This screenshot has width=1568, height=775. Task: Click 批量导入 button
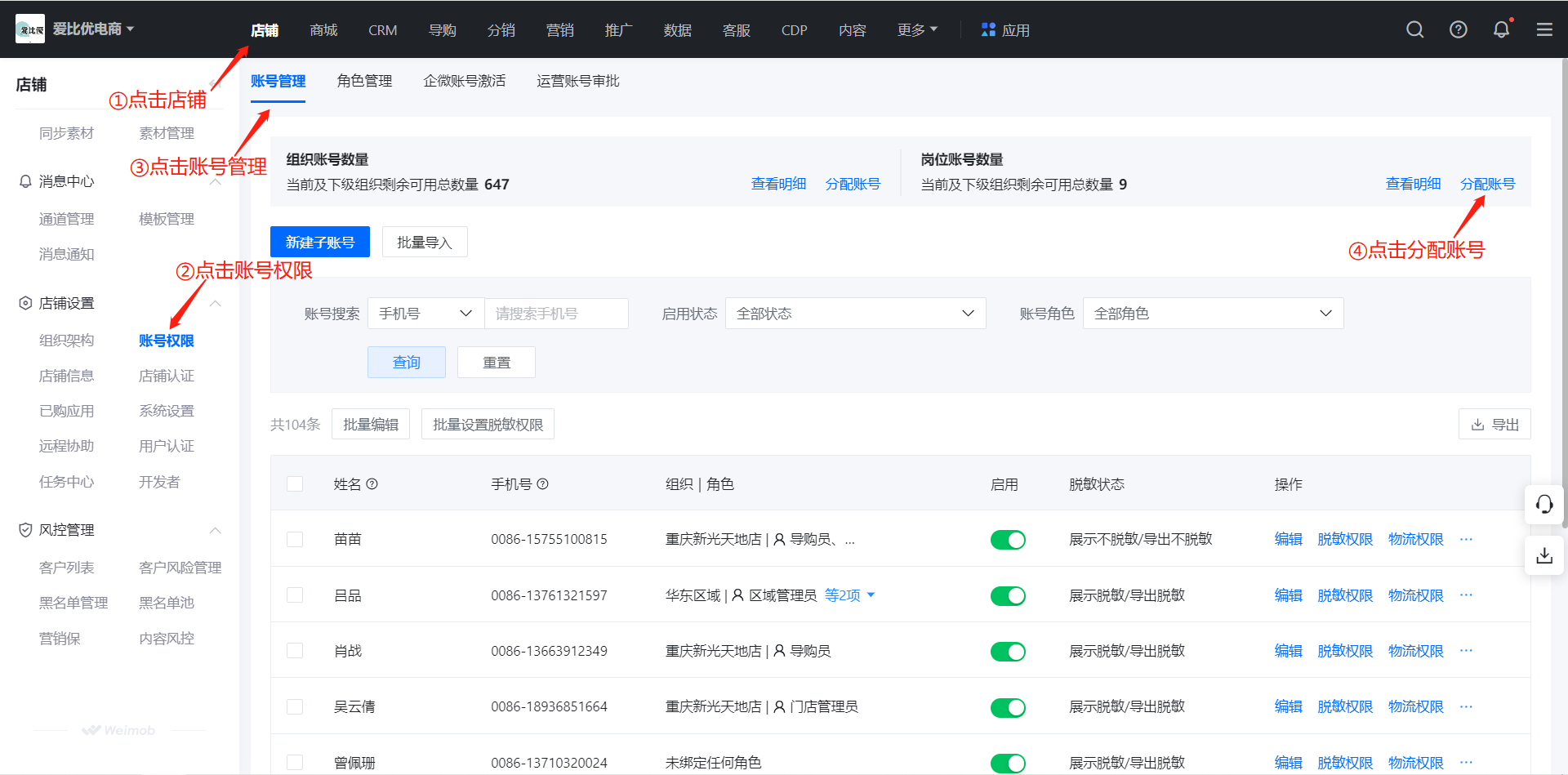tap(425, 242)
